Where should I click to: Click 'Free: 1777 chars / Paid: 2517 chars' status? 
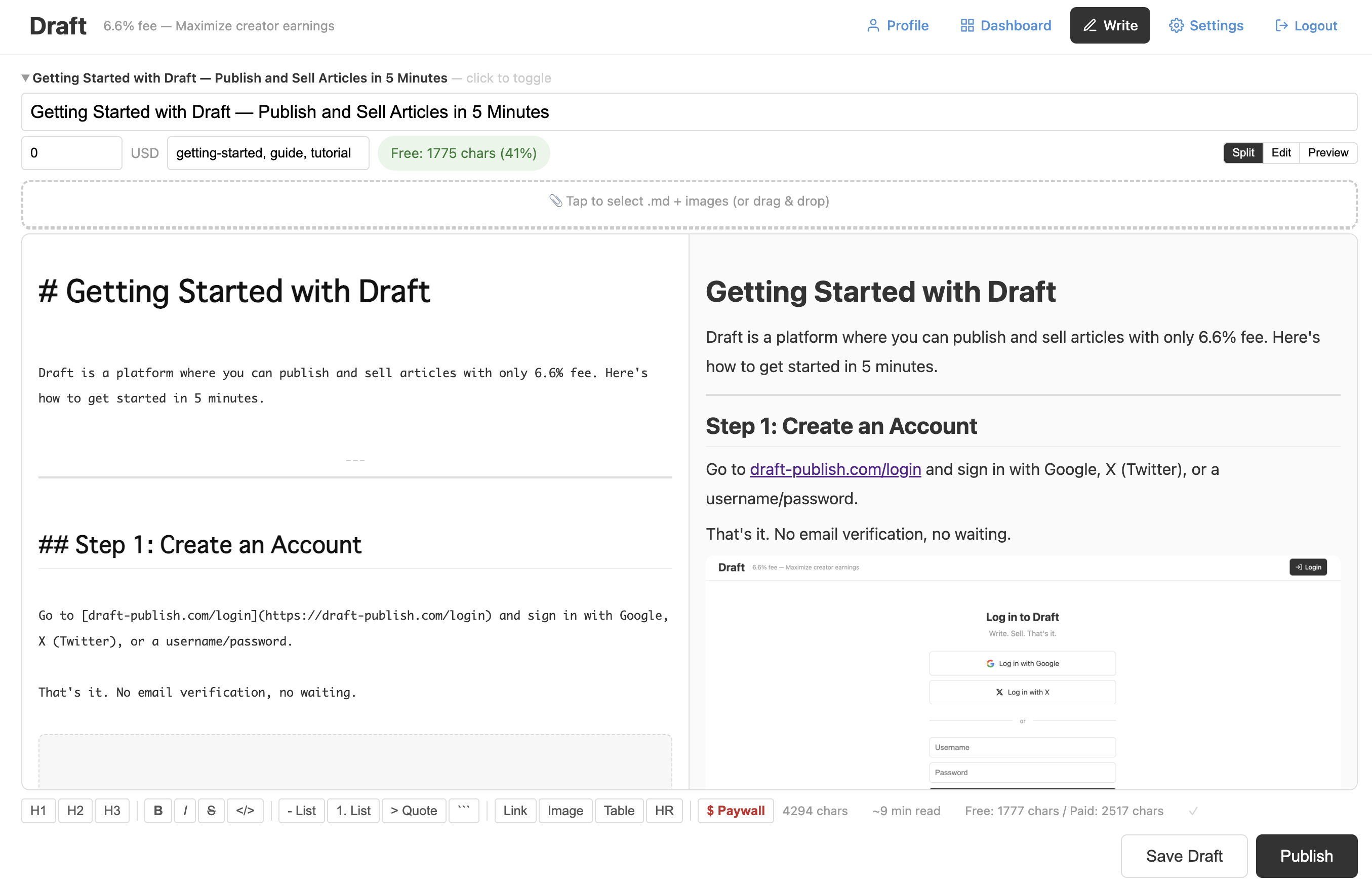[x=1064, y=810]
